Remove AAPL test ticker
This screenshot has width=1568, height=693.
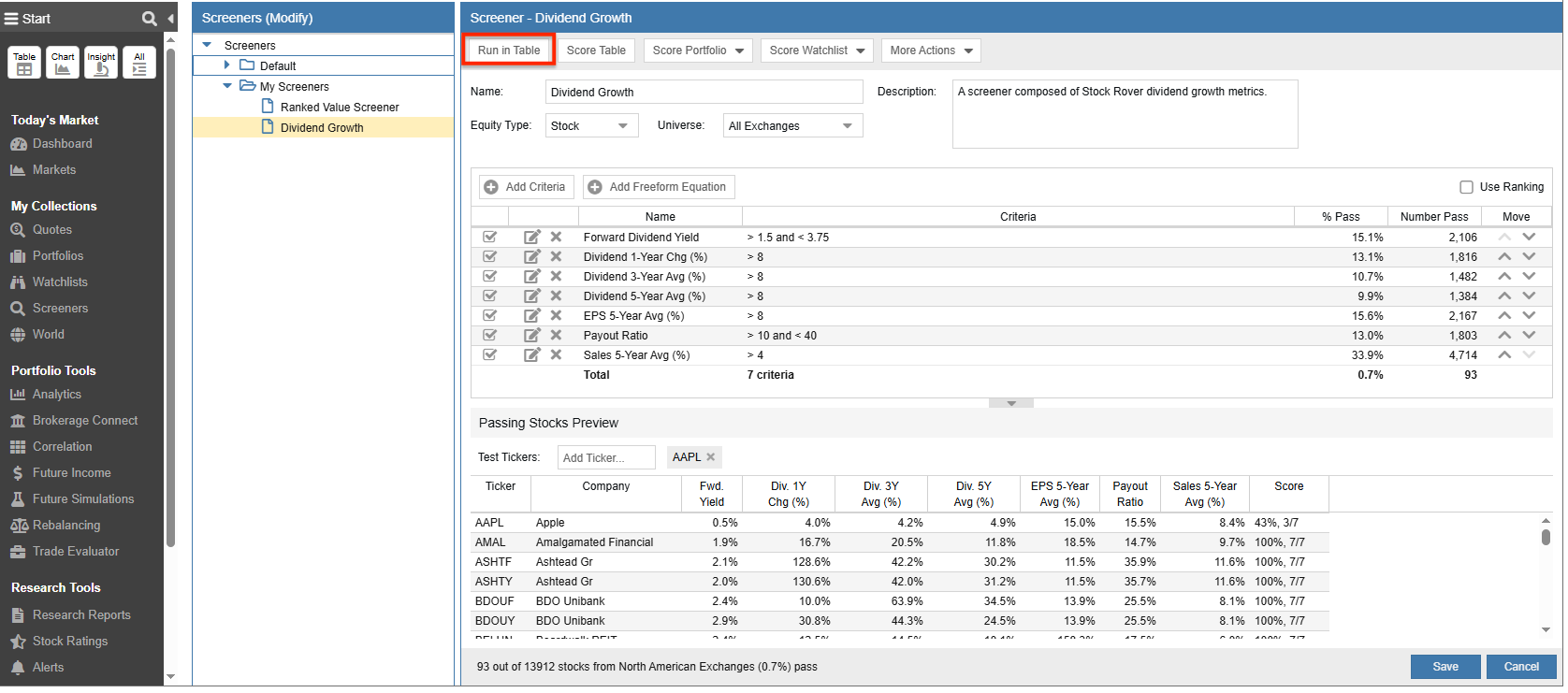click(x=711, y=457)
